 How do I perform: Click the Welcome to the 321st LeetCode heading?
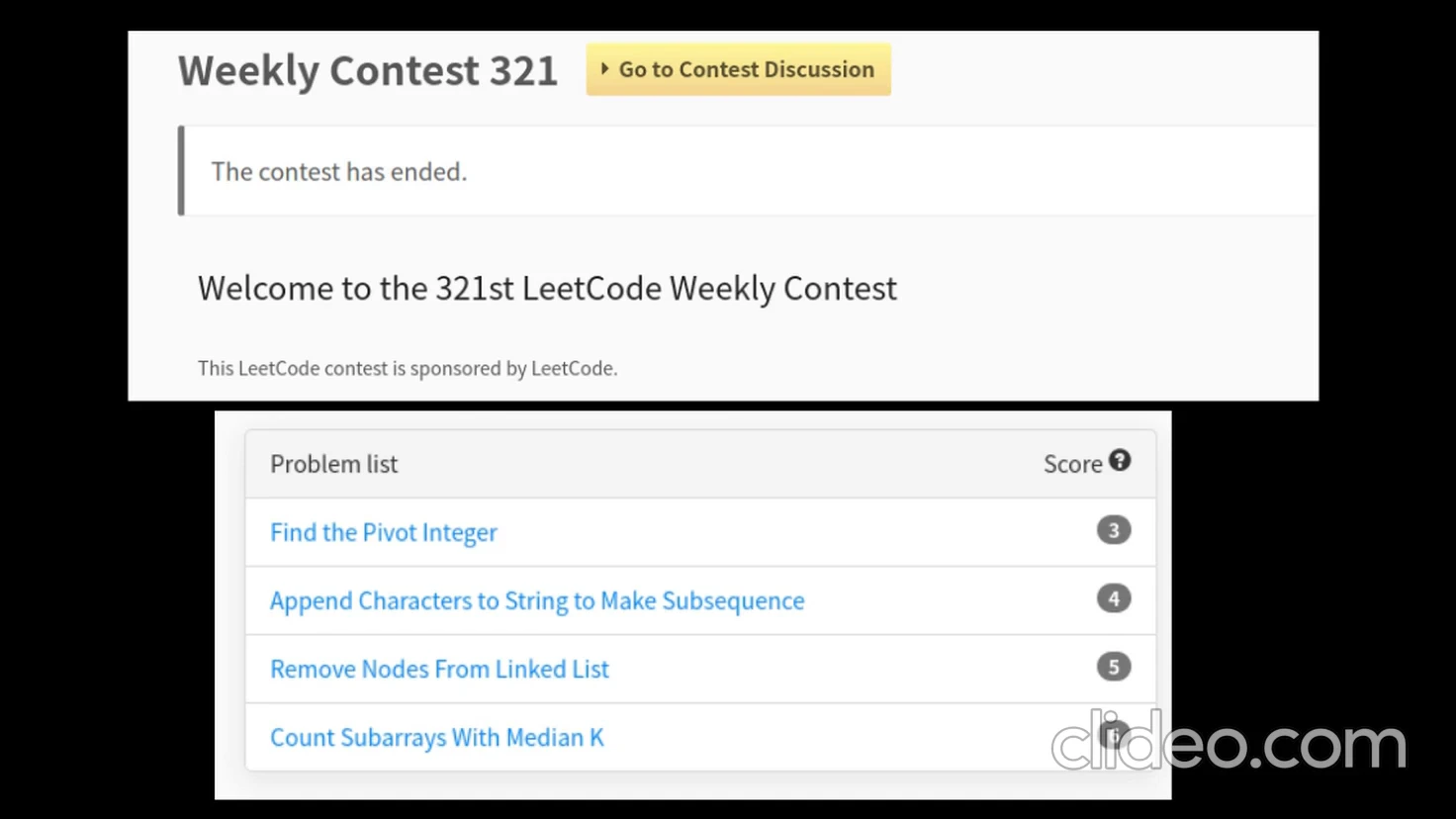(547, 288)
